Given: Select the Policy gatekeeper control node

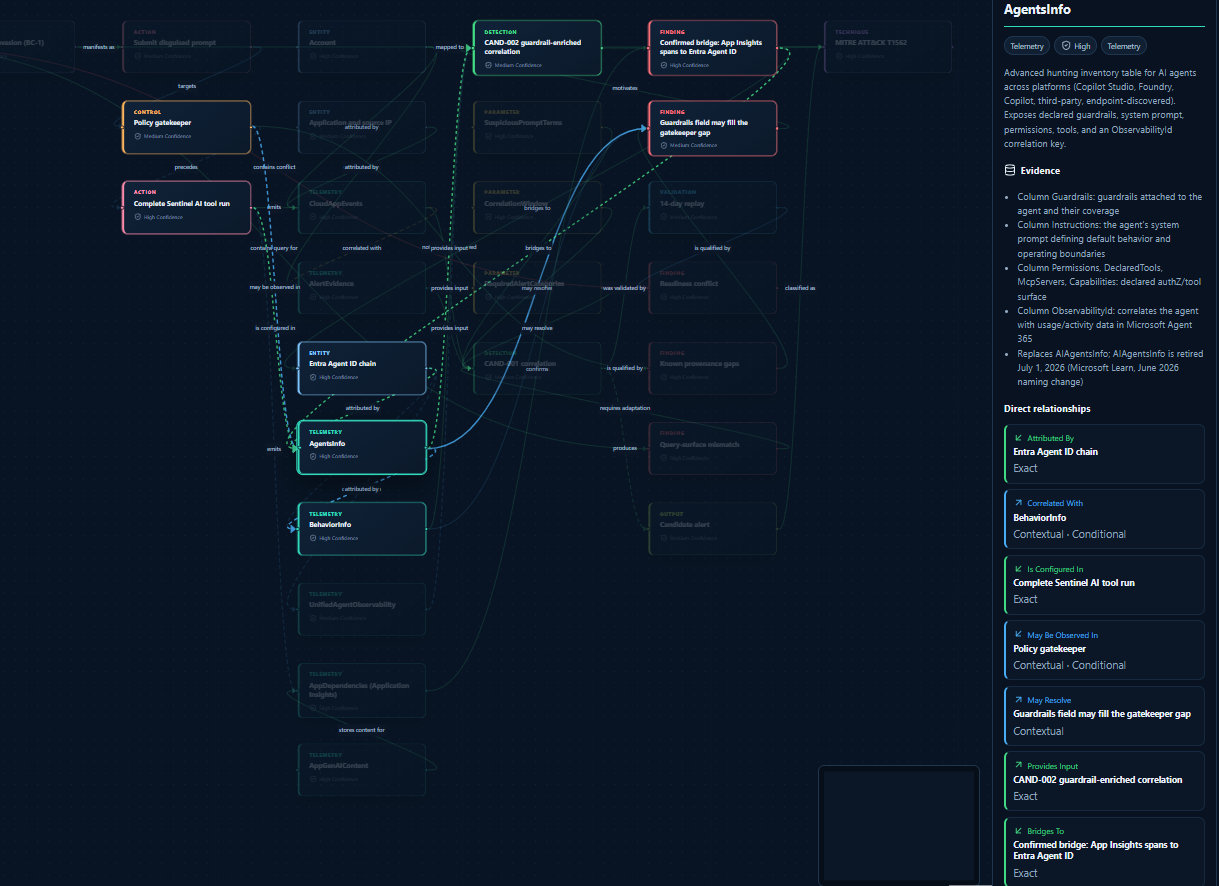Looking at the screenshot, I should [186, 127].
